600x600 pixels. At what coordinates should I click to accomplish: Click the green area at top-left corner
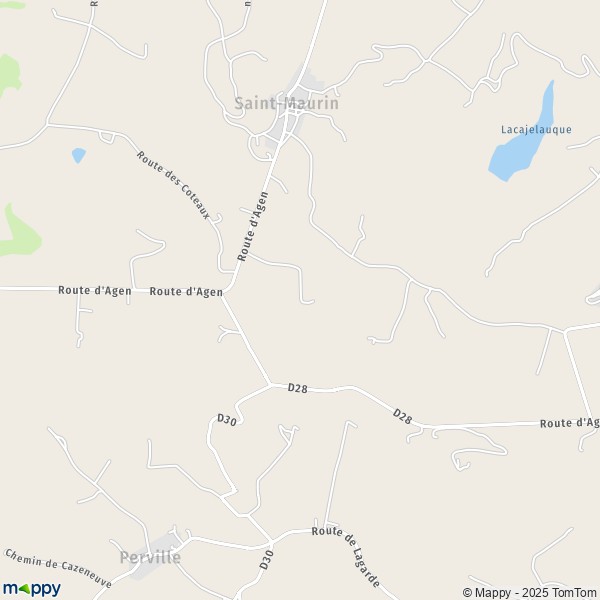click(x=12, y=5)
